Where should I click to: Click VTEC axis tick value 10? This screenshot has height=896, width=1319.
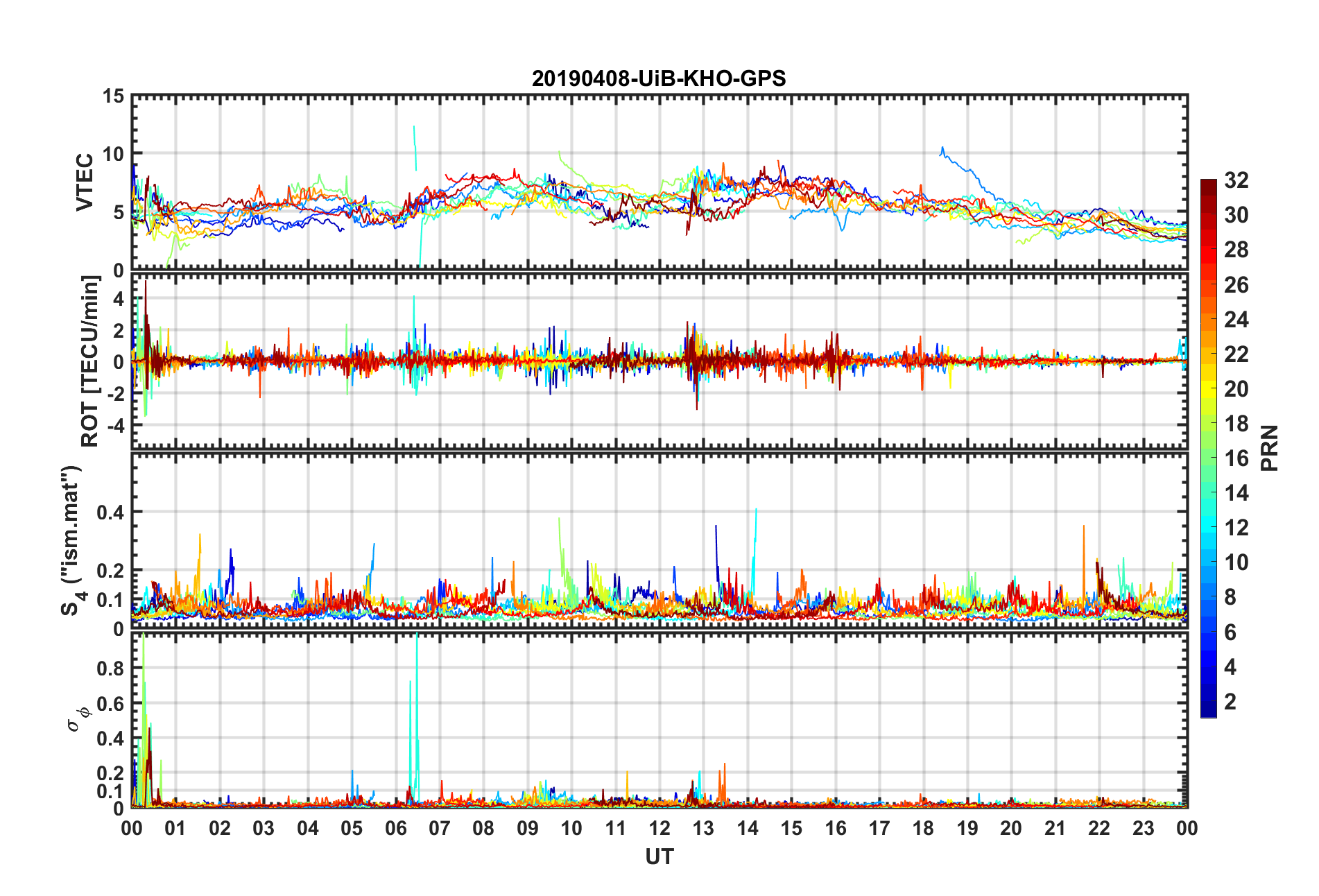coord(114,154)
